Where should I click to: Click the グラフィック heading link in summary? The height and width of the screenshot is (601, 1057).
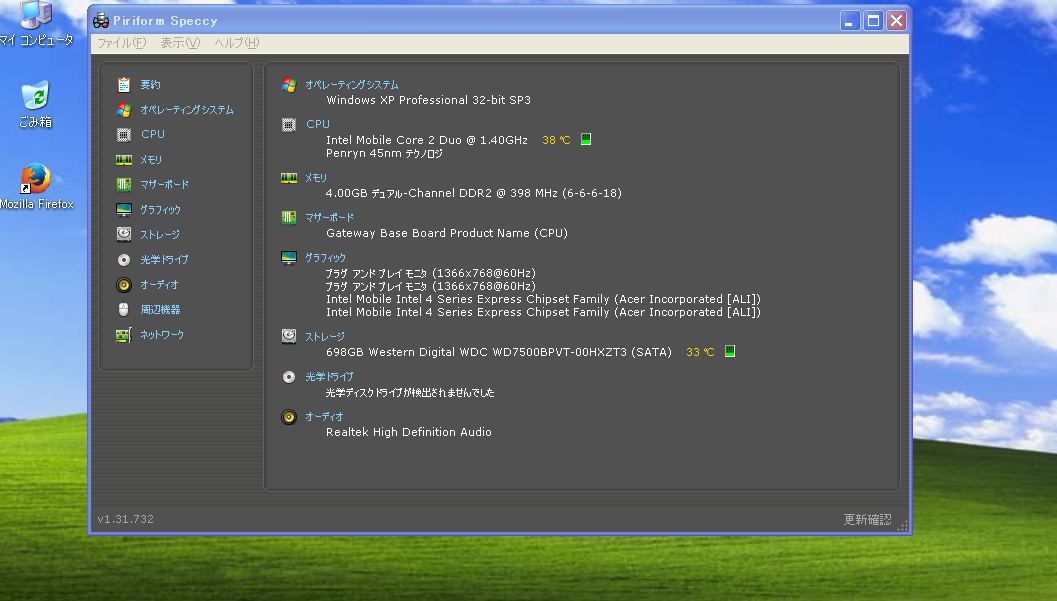click(x=326, y=257)
